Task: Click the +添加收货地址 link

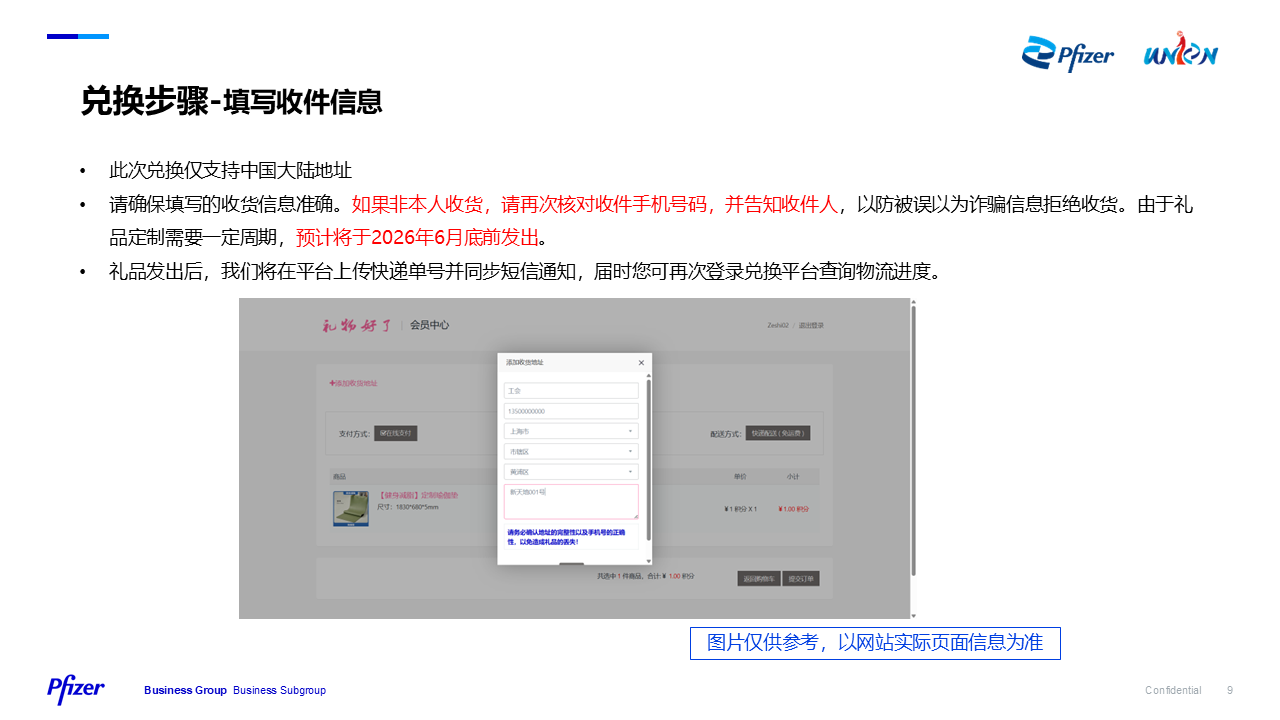Action: pos(353,383)
